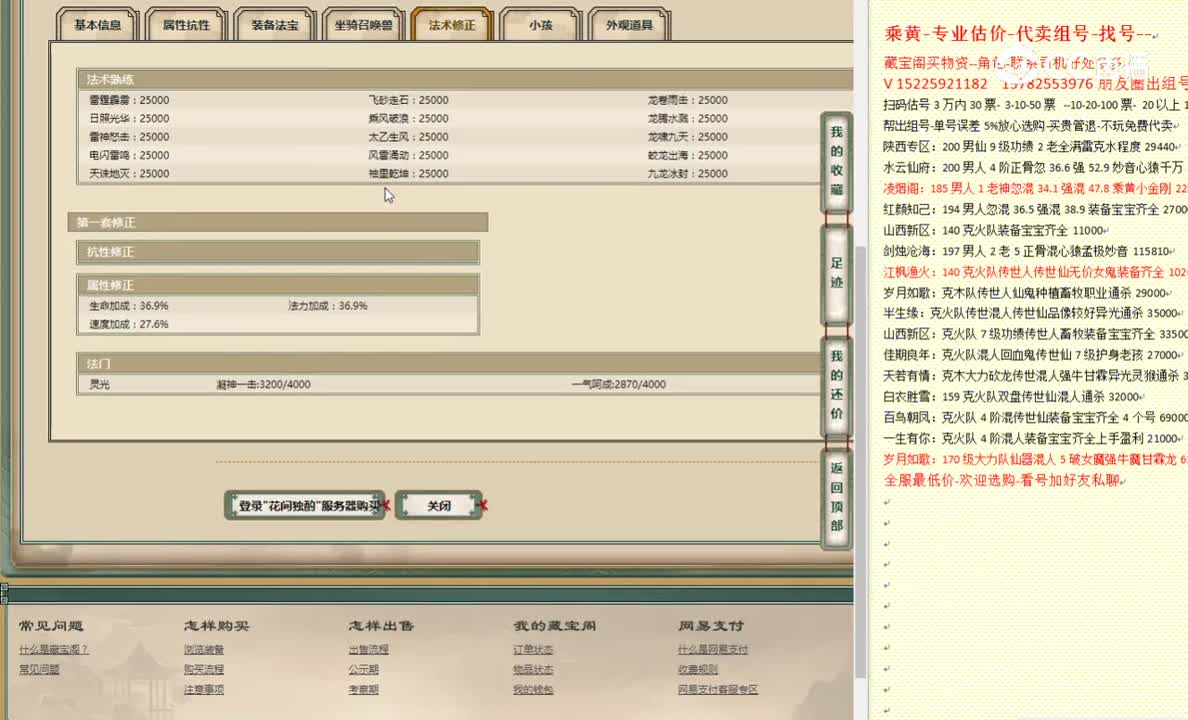Select the 电闪雷鸣：25000 entry

point(130,155)
